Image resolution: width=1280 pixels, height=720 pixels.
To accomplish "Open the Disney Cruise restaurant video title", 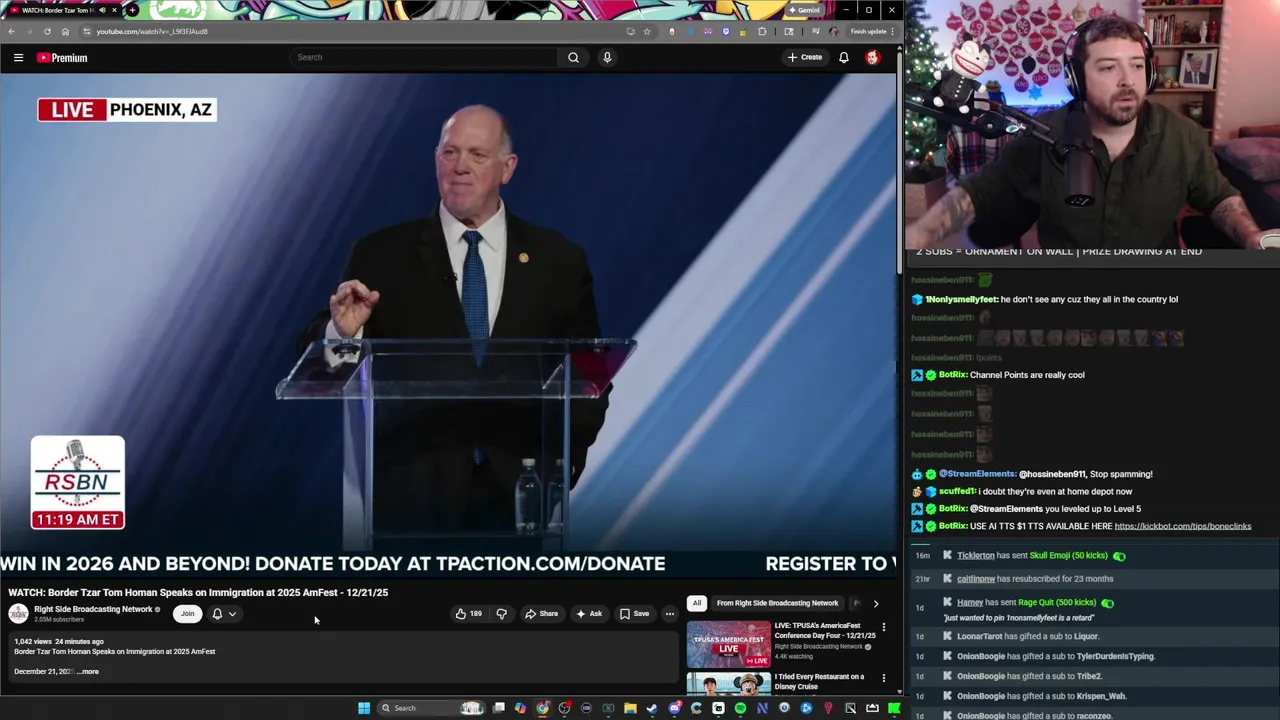I will pos(819,681).
